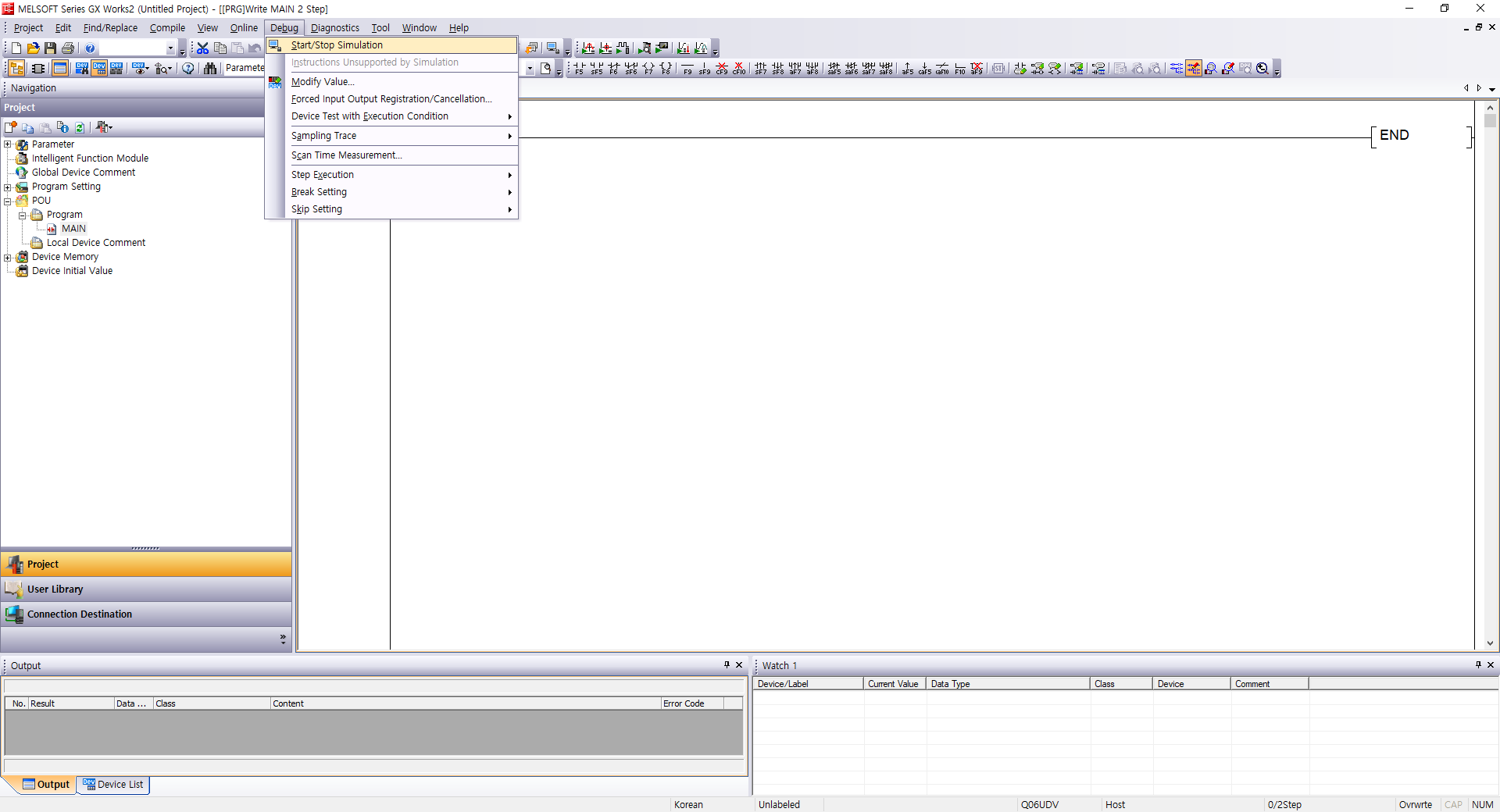This screenshot has height=812, width=1500.
Task: Click the END instruction in ladder
Action: [x=1394, y=135]
